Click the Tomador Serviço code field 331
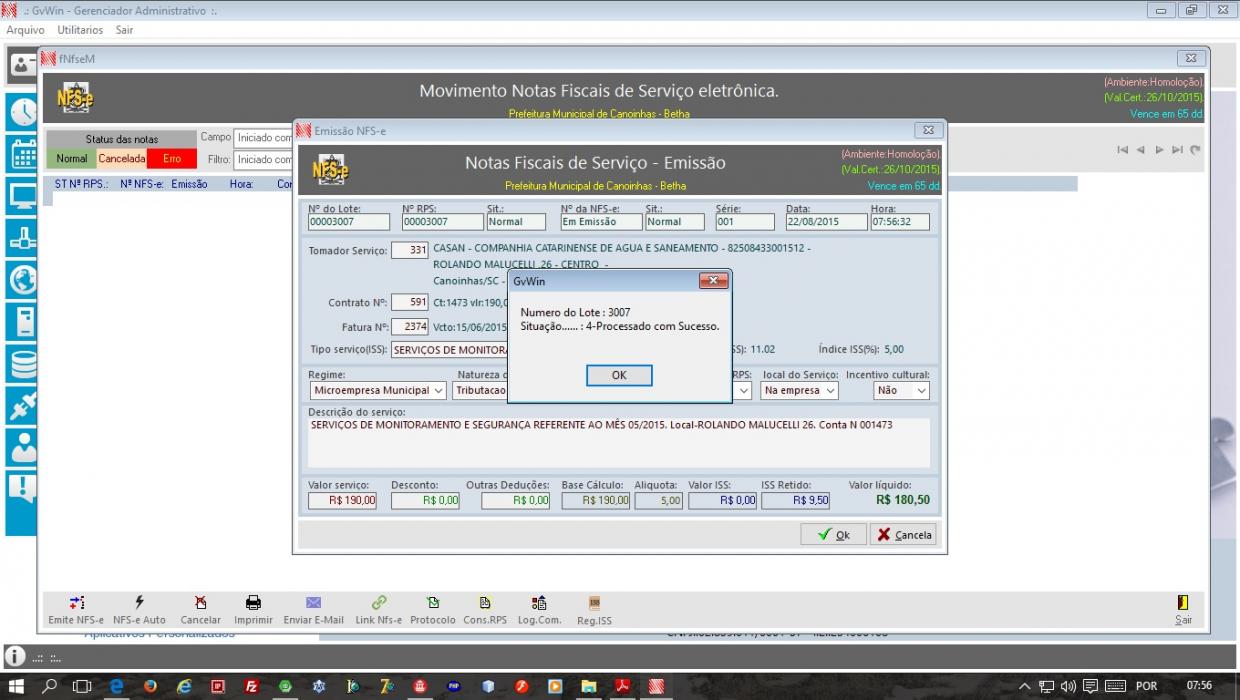The height and width of the screenshot is (700, 1240). pos(410,250)
